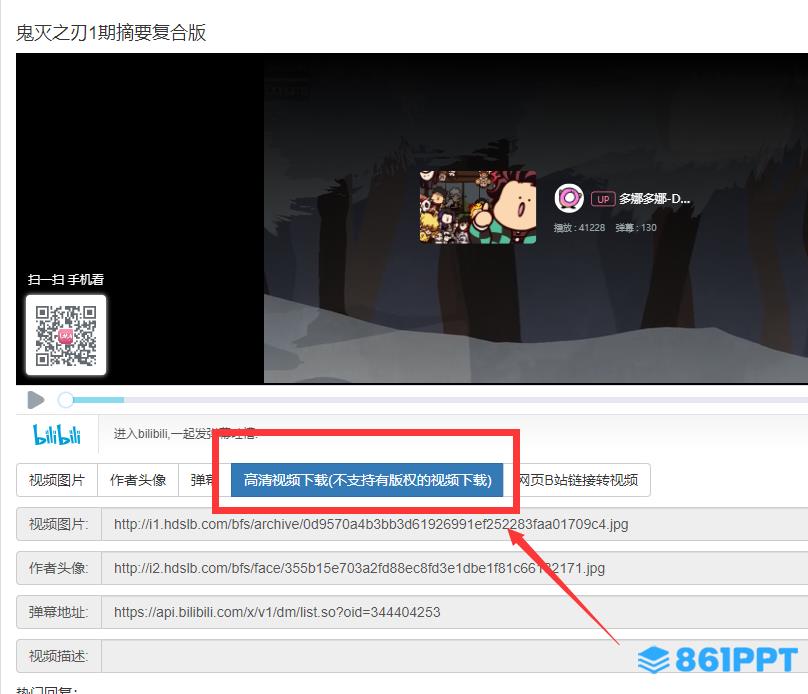Viewport: 808px width, 694px height.
Task: Click the 视频图片 URL input field
Action: [454, 524]
